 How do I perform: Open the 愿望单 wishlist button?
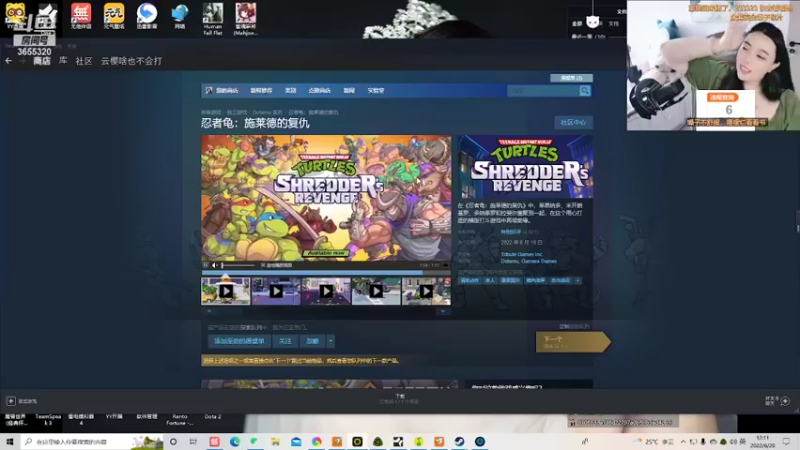571,78
